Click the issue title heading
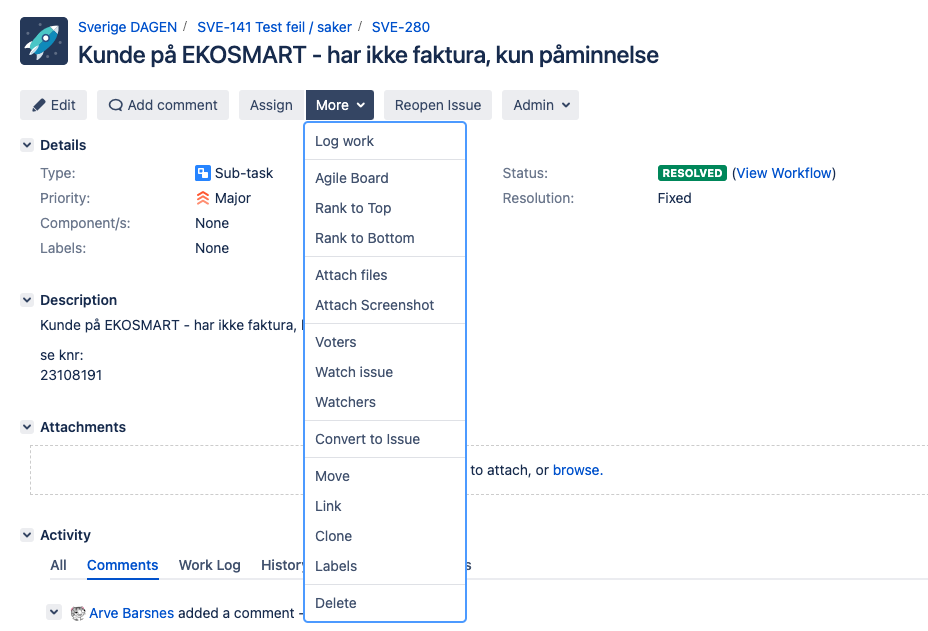The image size is (928, 631). tap(368, 55)
